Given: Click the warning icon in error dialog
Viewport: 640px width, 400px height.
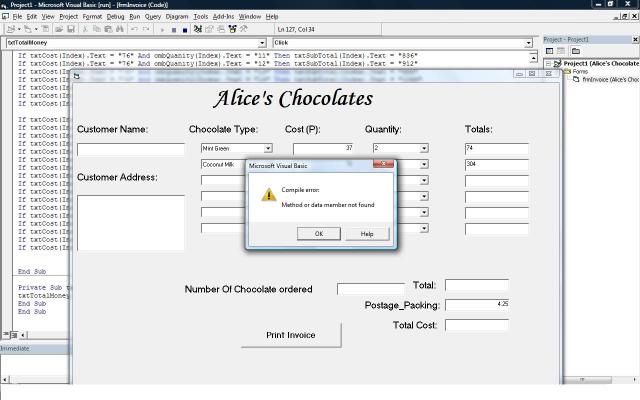Looking at the screenshot, I should tap(268, 195).
